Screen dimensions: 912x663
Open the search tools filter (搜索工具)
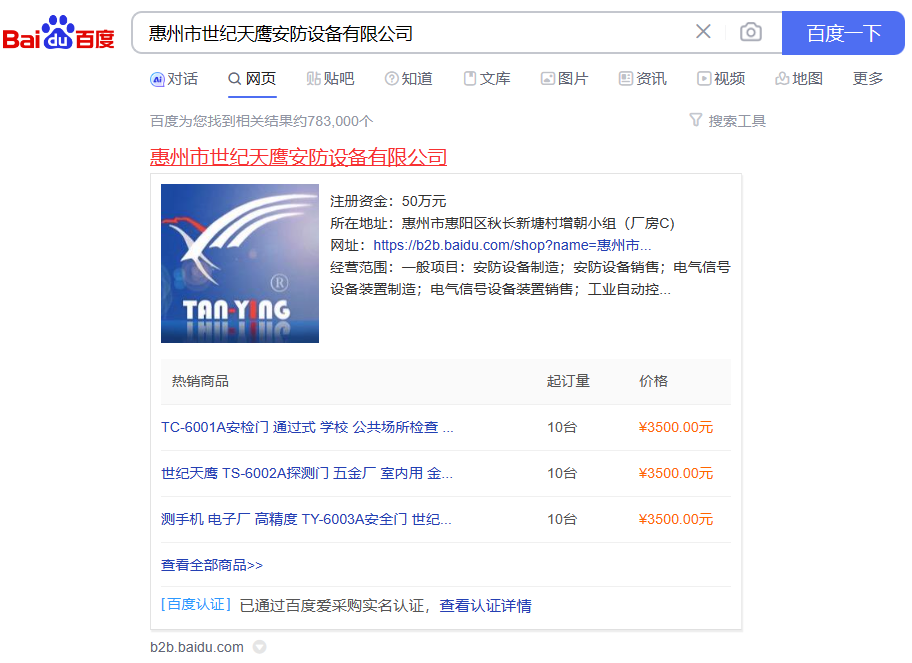[x=727, y=121]
